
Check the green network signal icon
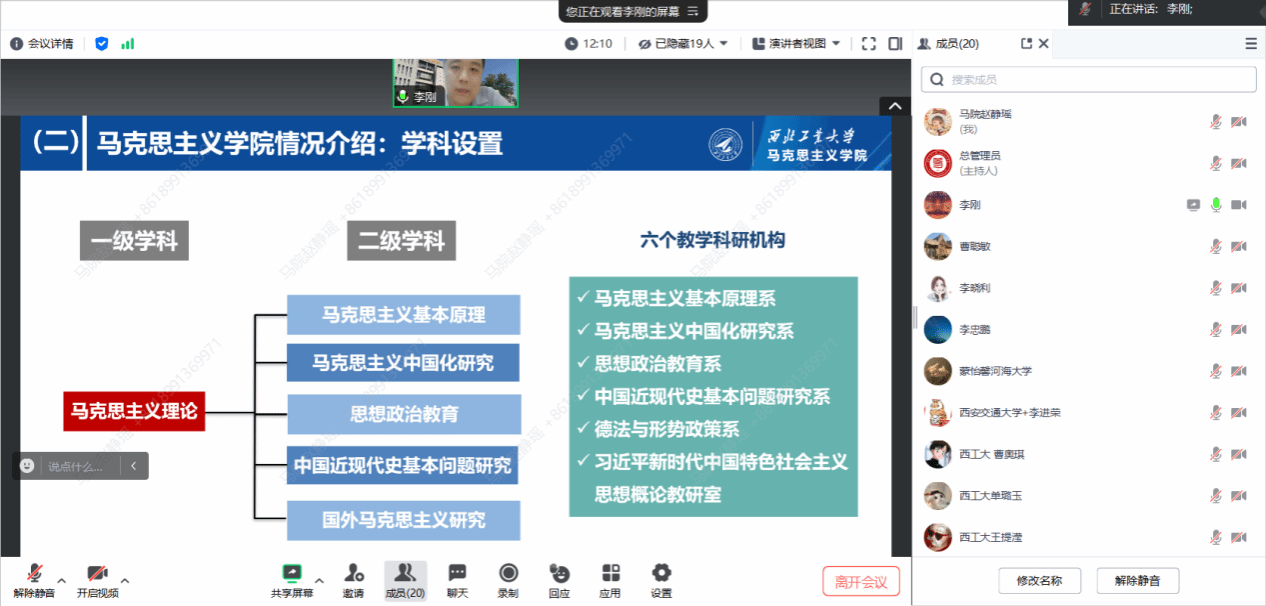pyautogui.click(x=128, y=44)
